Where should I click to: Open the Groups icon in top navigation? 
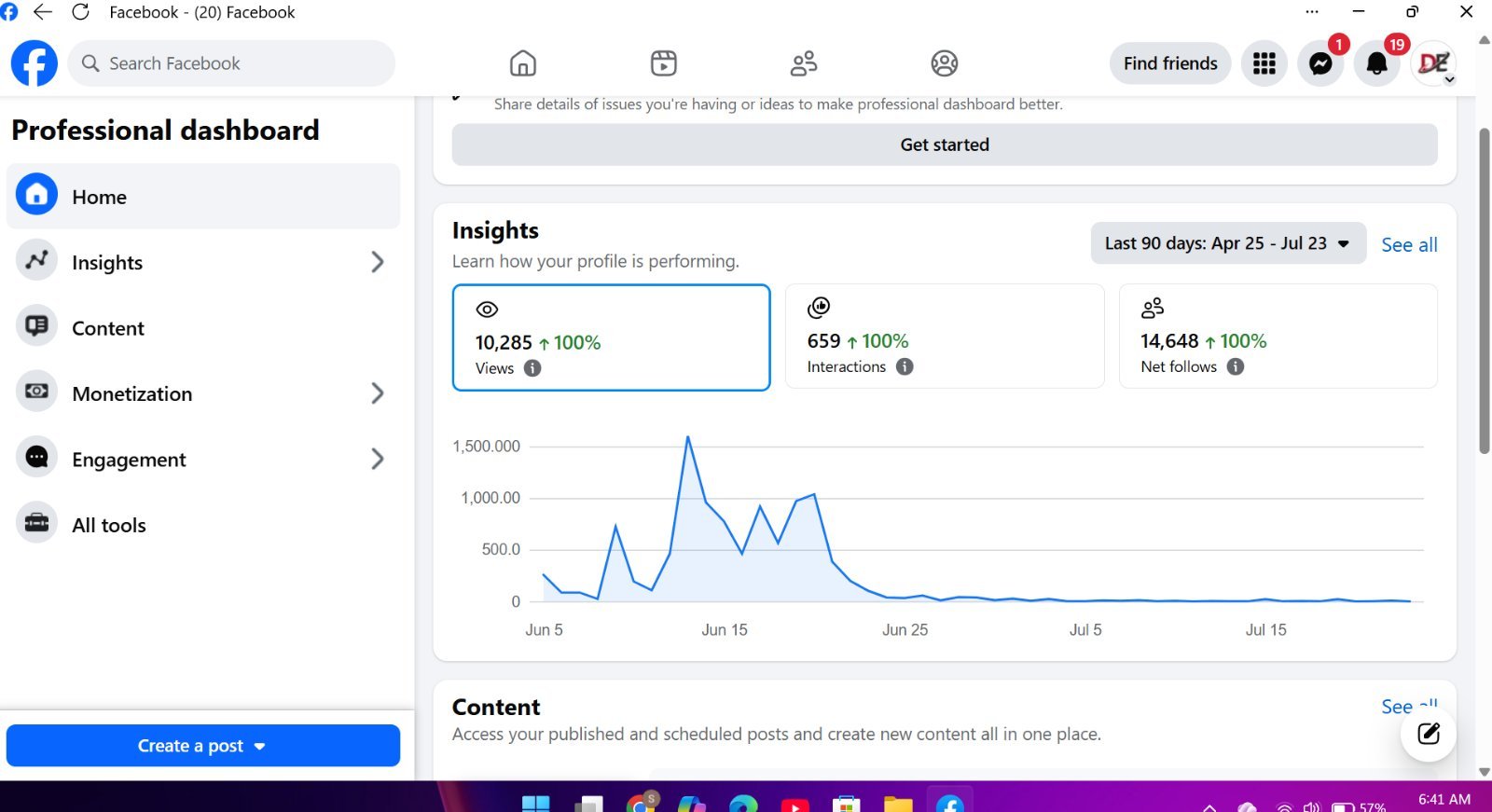click(945, 63)
